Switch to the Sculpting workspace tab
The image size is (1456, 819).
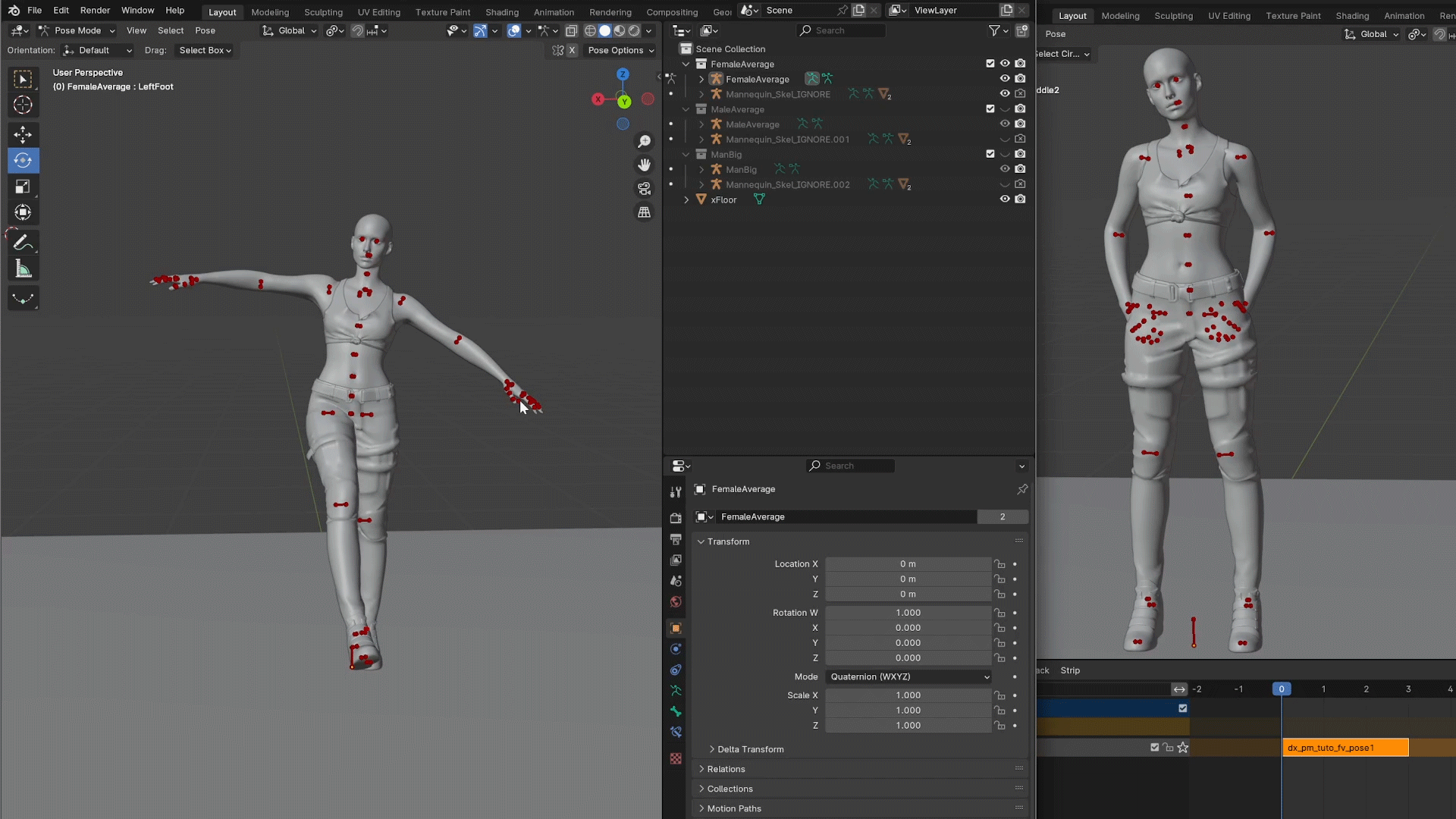323,12
